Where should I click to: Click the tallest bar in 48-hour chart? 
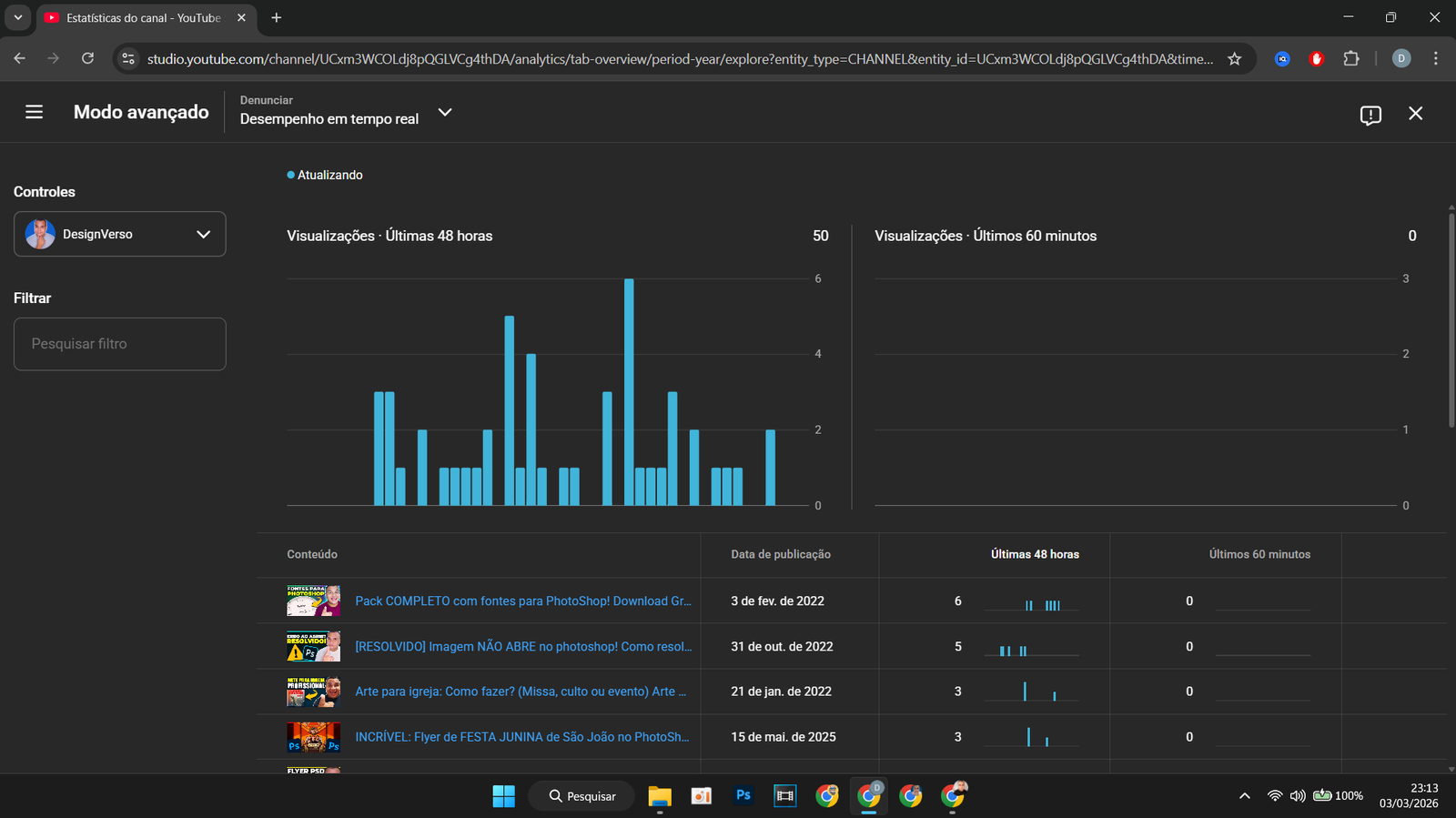point(629,391)
